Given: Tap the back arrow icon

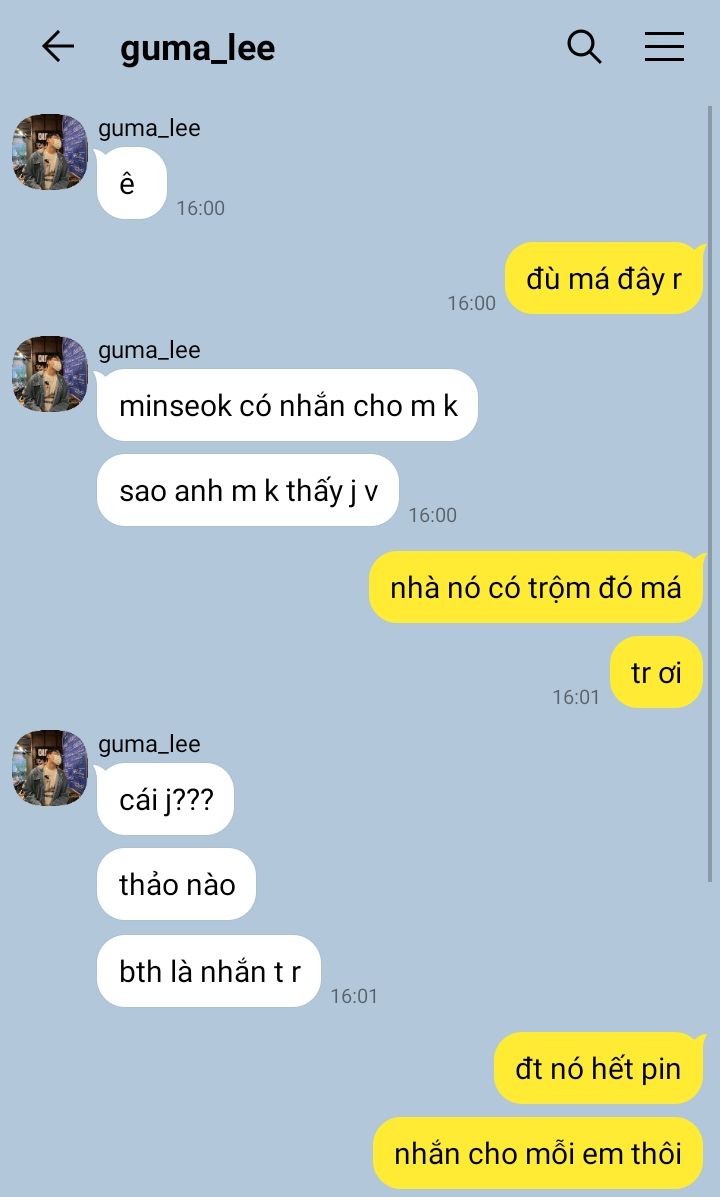Looking at the screenshot, I should pyautogui.click(x=58, y=47).
